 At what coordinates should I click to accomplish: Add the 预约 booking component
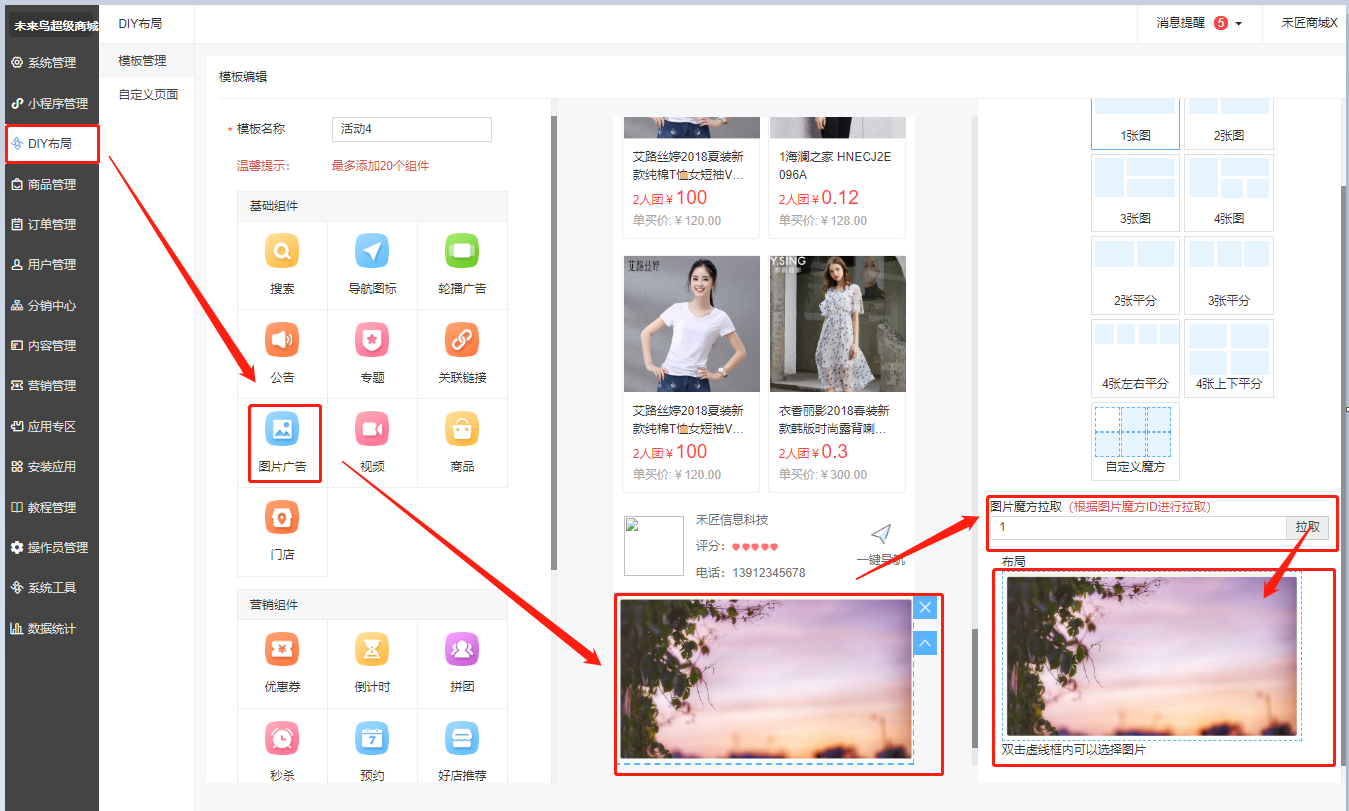[x=372, y=748]
